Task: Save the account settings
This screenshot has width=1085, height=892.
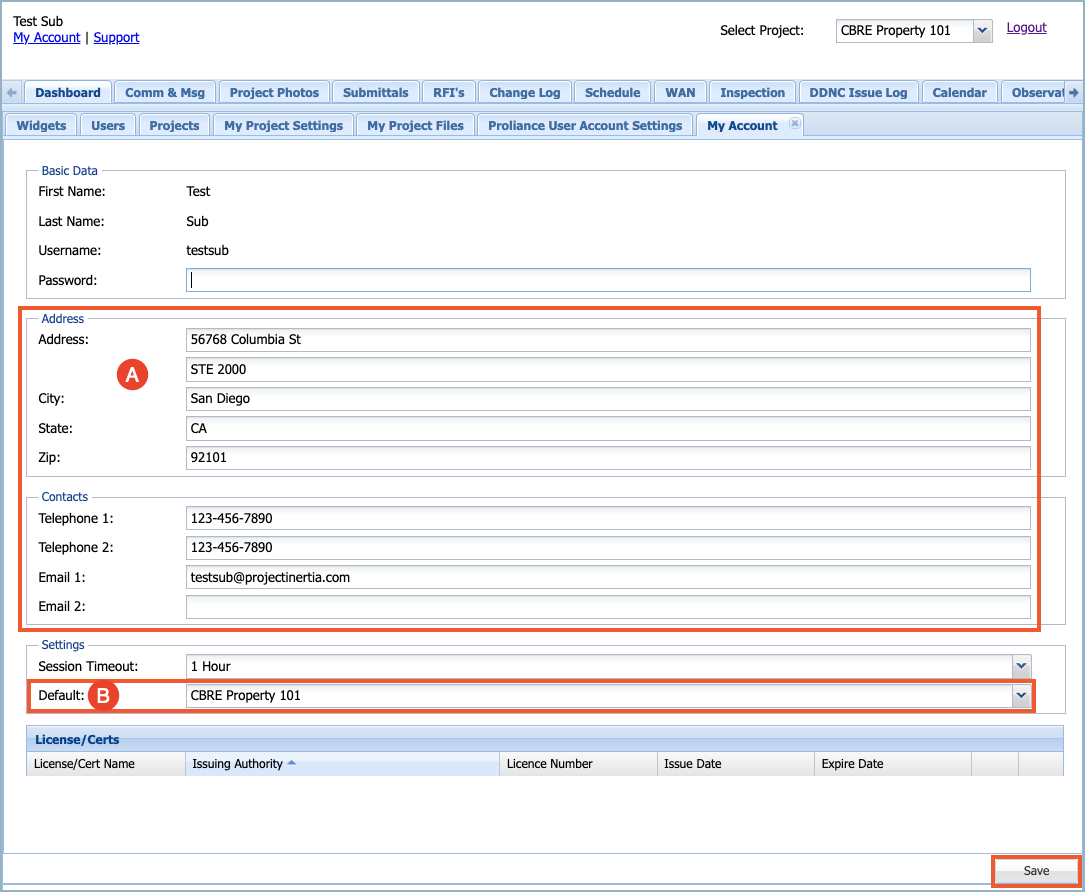Action: point(1036,871)
